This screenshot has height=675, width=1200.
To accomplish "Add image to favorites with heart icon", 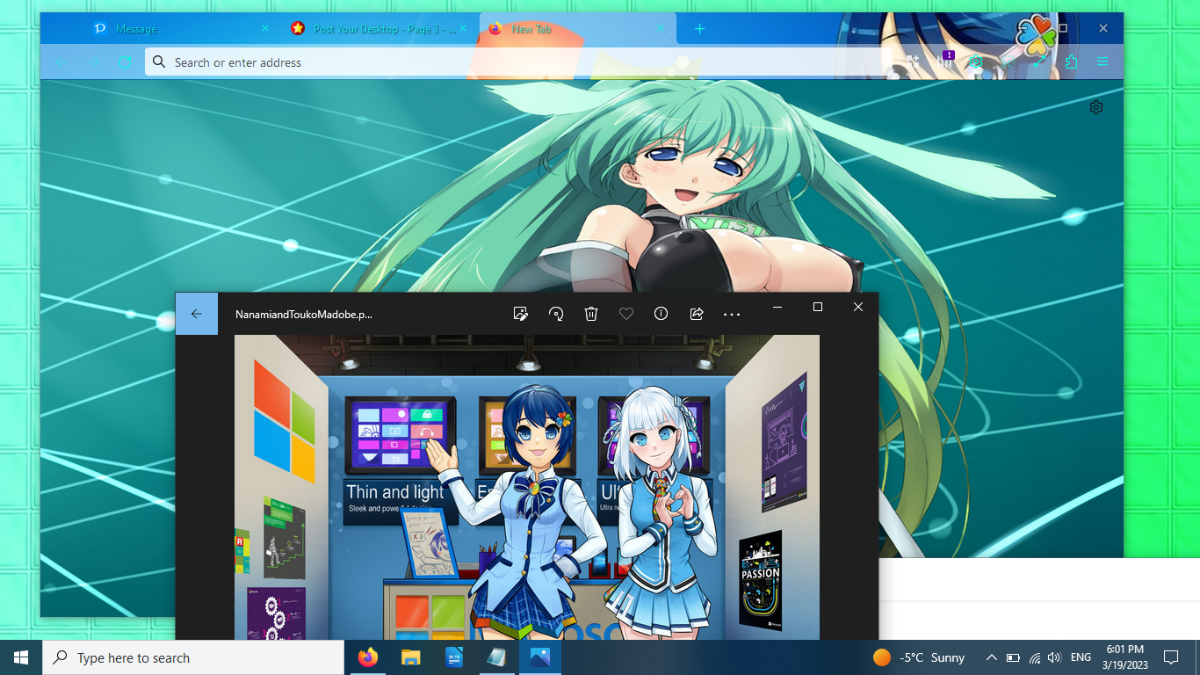I will pyautogui.click(x=626, y=314).
